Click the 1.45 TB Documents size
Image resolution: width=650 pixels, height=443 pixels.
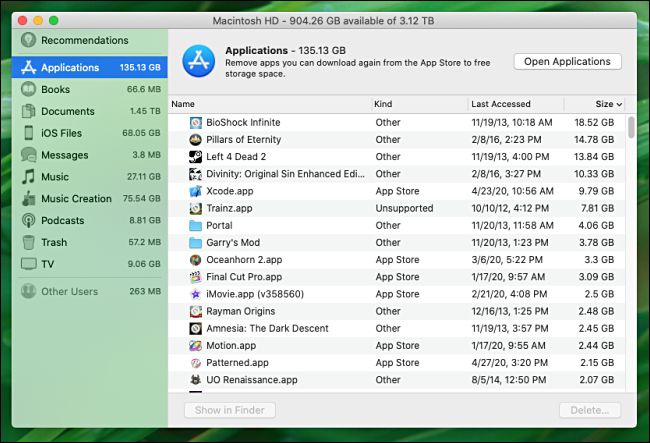pyautogui.click(x=145, y=111)
